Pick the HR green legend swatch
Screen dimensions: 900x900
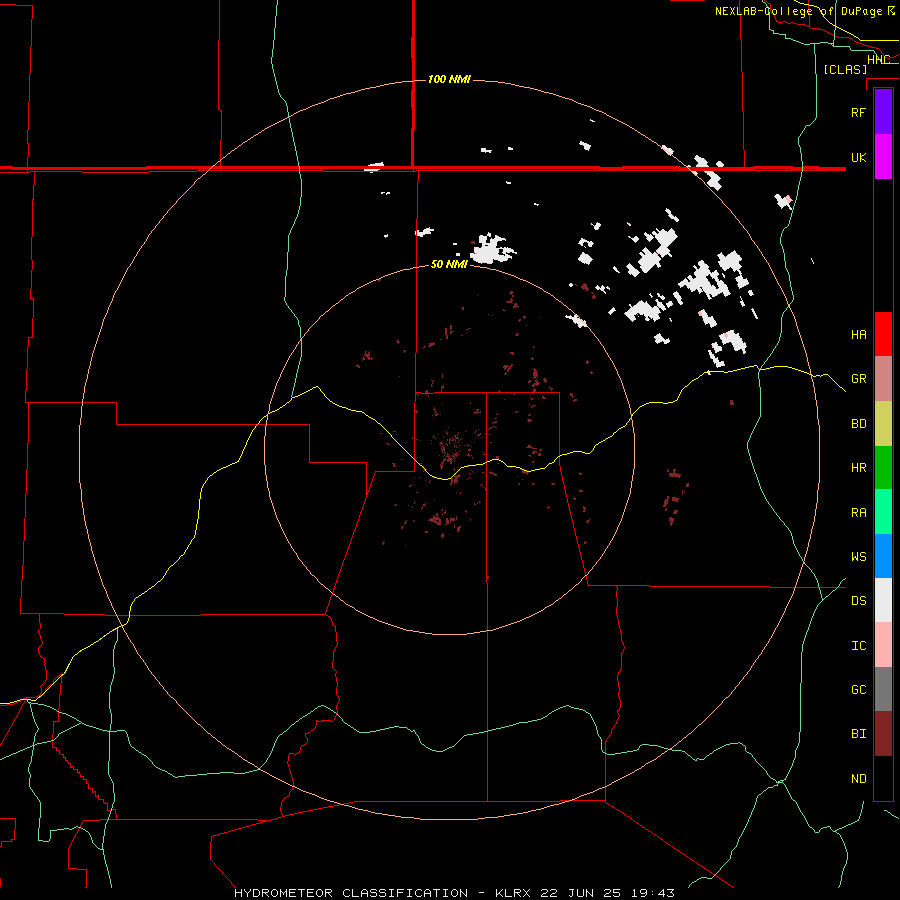point(883,468)
